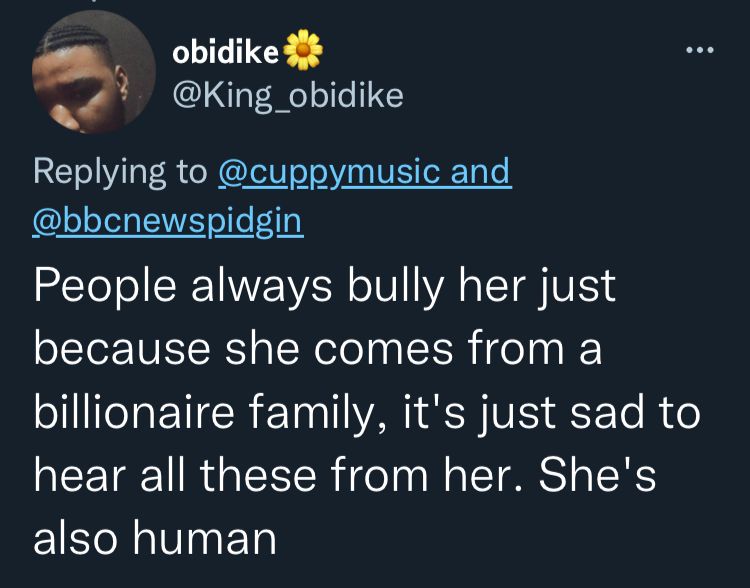
Task: Click the 'Replying to' label
Action: coord(120,172)
